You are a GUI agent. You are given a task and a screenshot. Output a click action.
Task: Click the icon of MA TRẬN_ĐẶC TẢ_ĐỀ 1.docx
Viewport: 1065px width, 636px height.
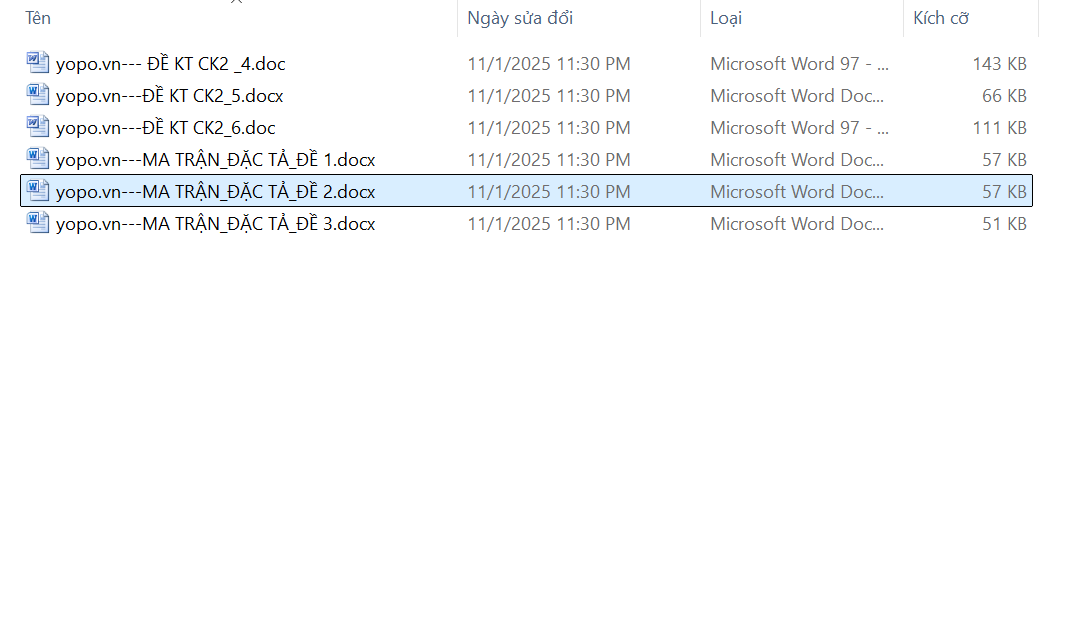(x=38, y=159)
